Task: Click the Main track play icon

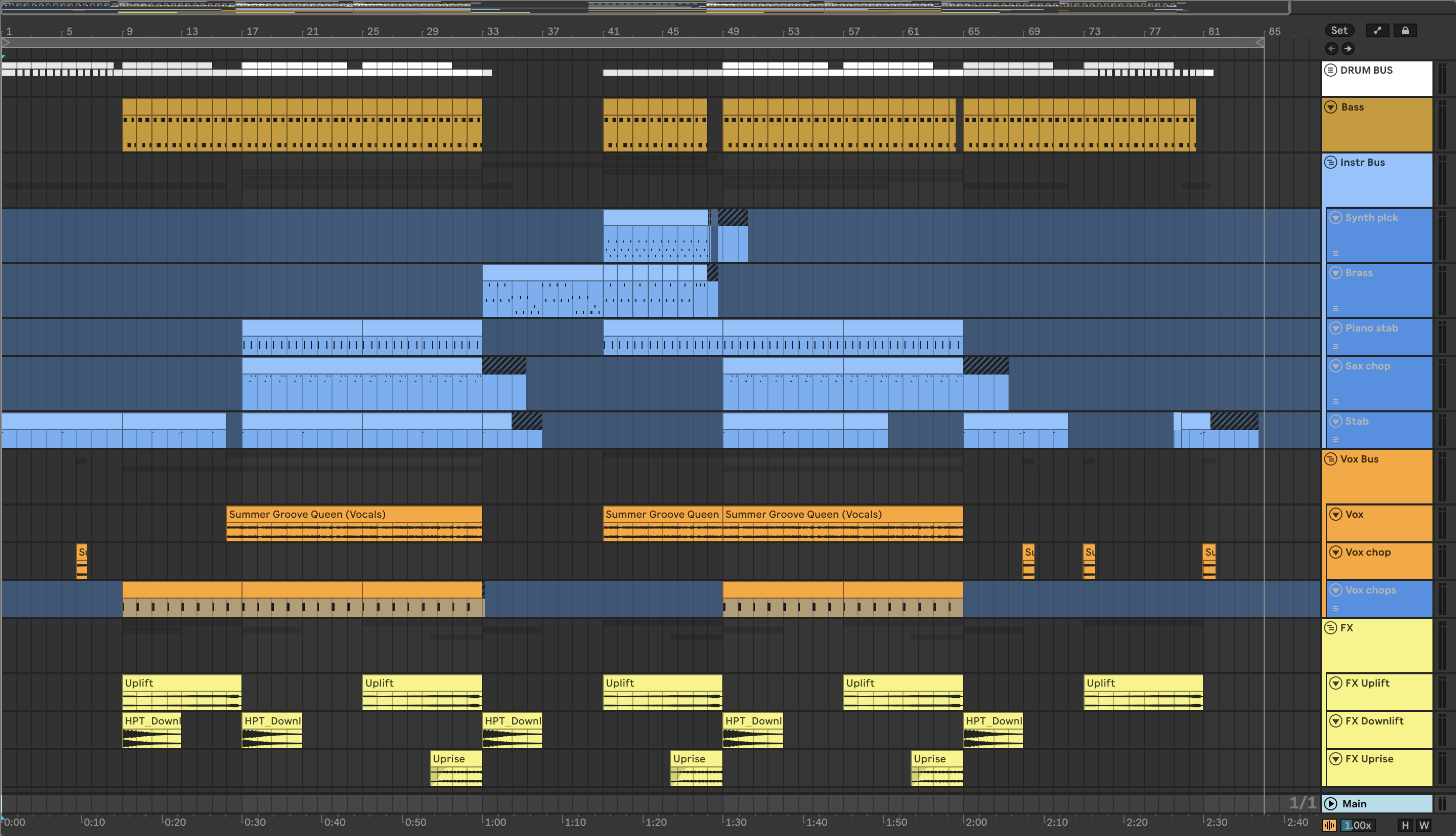Action: (1331, 803)
